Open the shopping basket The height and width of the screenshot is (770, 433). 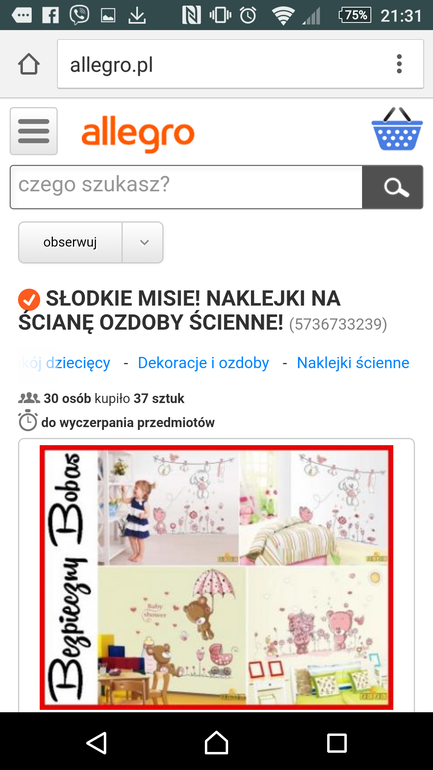coord(397,129)
